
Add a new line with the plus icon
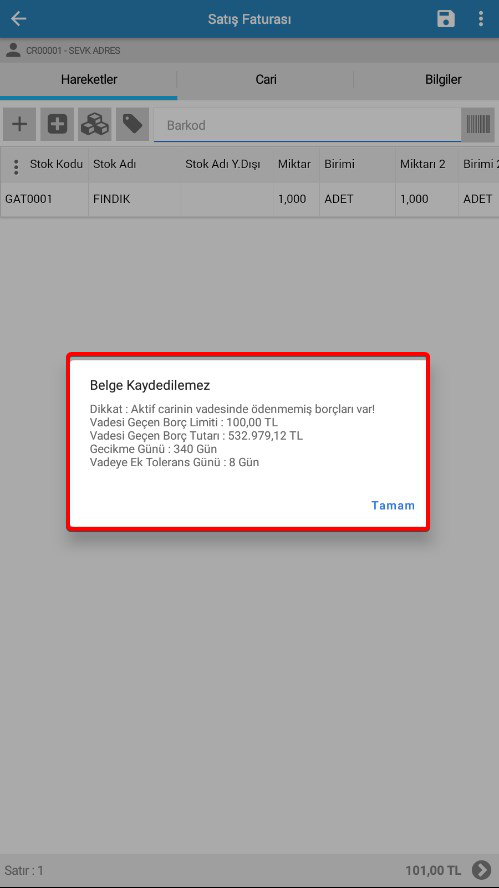20,124
